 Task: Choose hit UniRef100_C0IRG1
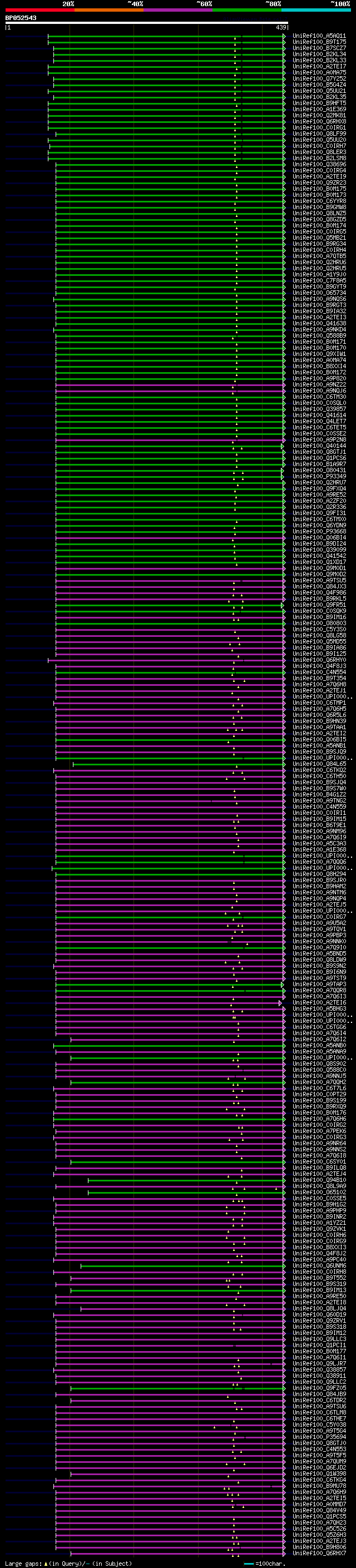click(319, 127)
